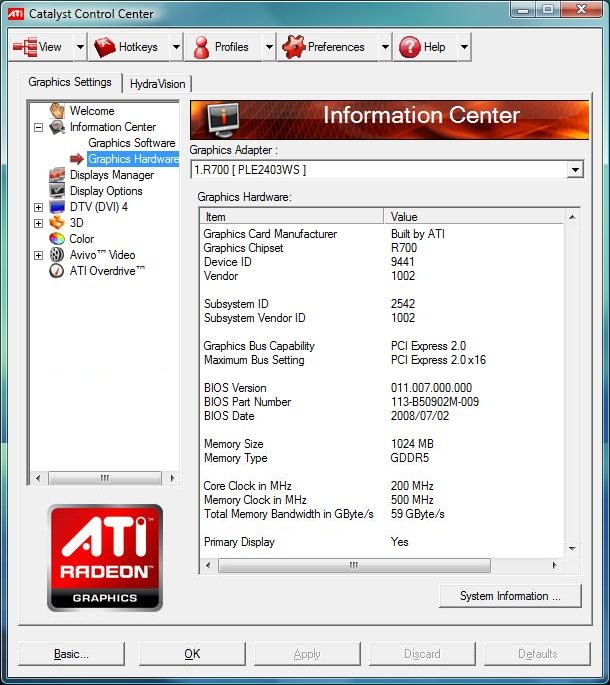Click the 3D cube icon

57,223
